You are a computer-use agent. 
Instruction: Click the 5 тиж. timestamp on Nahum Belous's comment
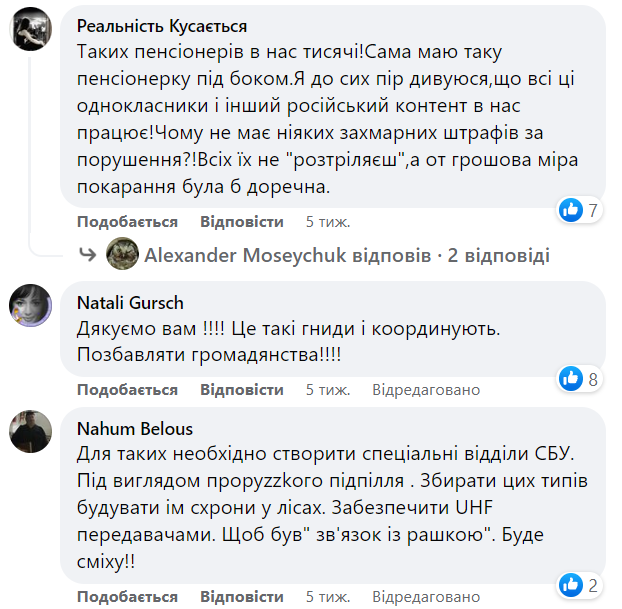328,596
